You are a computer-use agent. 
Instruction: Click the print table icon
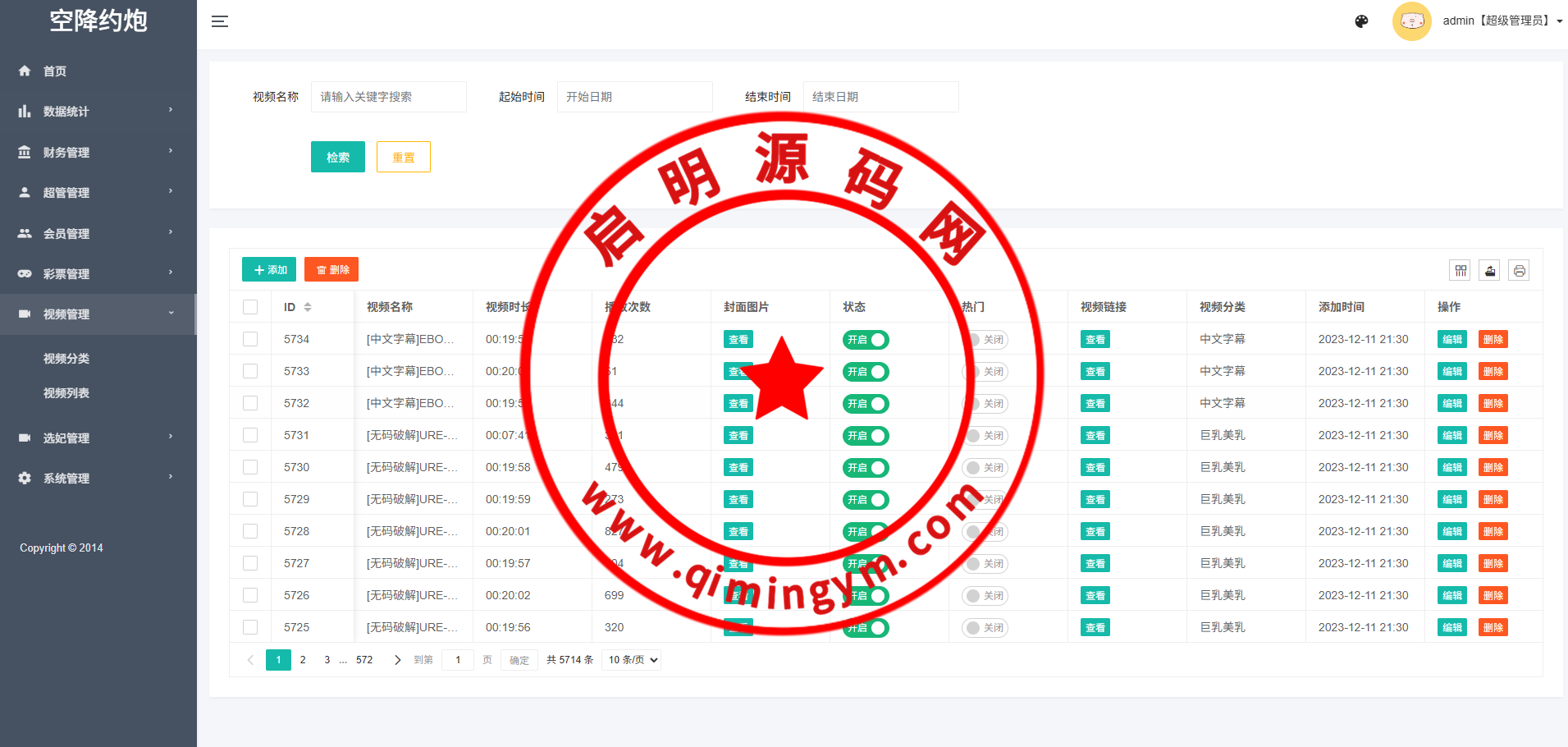(x=1519, y=271)
